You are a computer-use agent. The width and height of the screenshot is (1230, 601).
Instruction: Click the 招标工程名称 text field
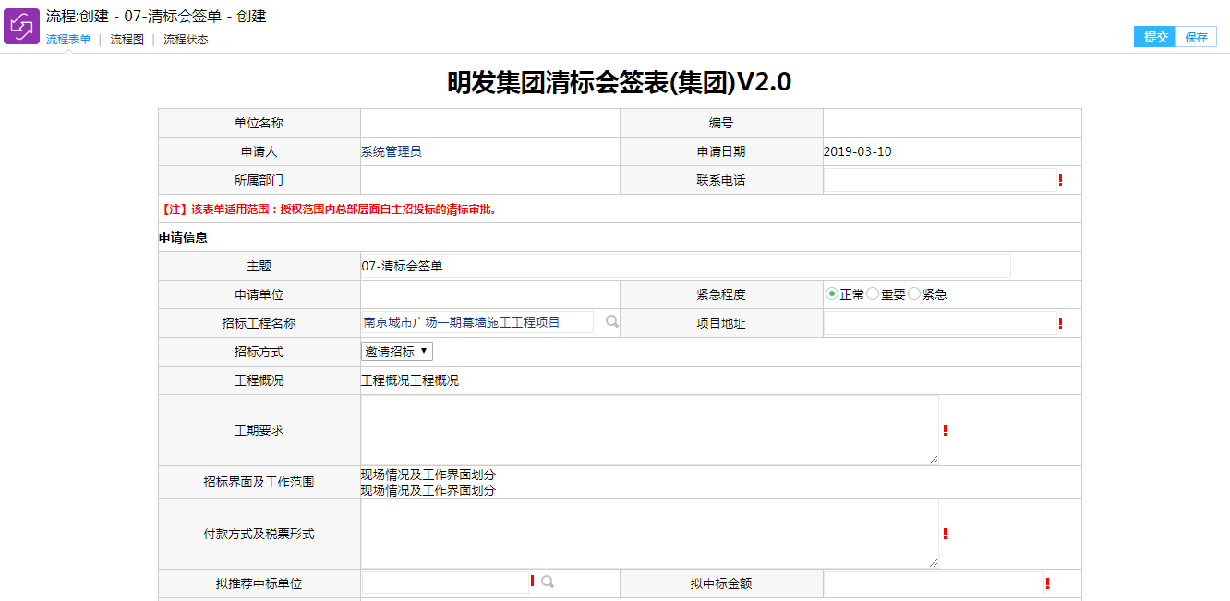tap(477, 322)
